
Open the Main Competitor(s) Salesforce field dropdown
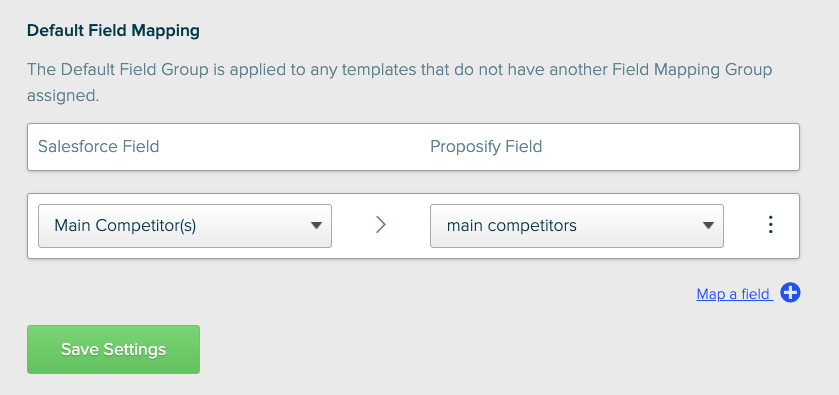tap(185, 225)
